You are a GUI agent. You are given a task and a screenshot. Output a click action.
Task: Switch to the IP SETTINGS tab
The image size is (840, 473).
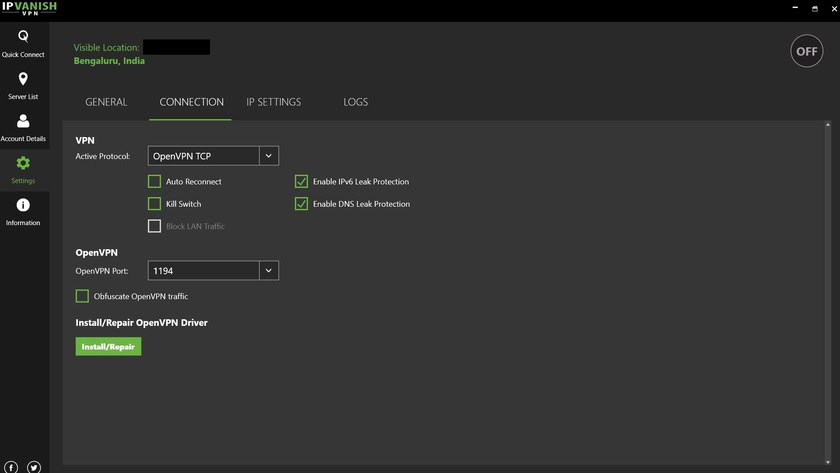(x=273, y=102)
